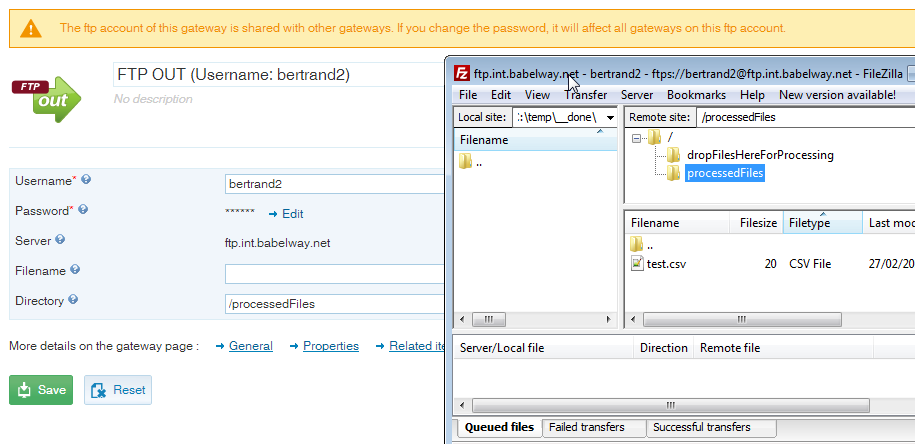Open the Transfer menu in FileZilla
915x444 pixels.
tap(585, 95)
